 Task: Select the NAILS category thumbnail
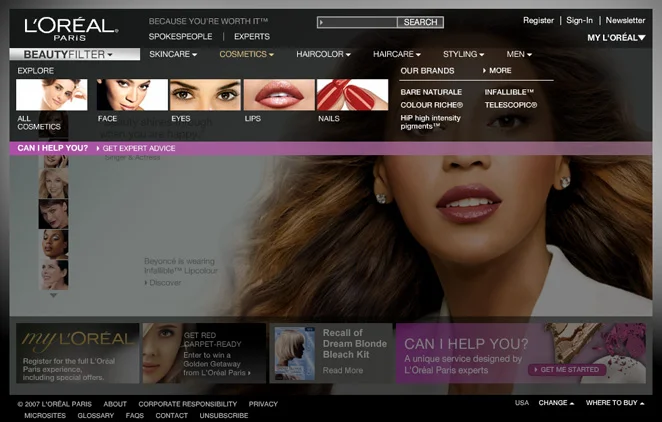click(353, 95)
